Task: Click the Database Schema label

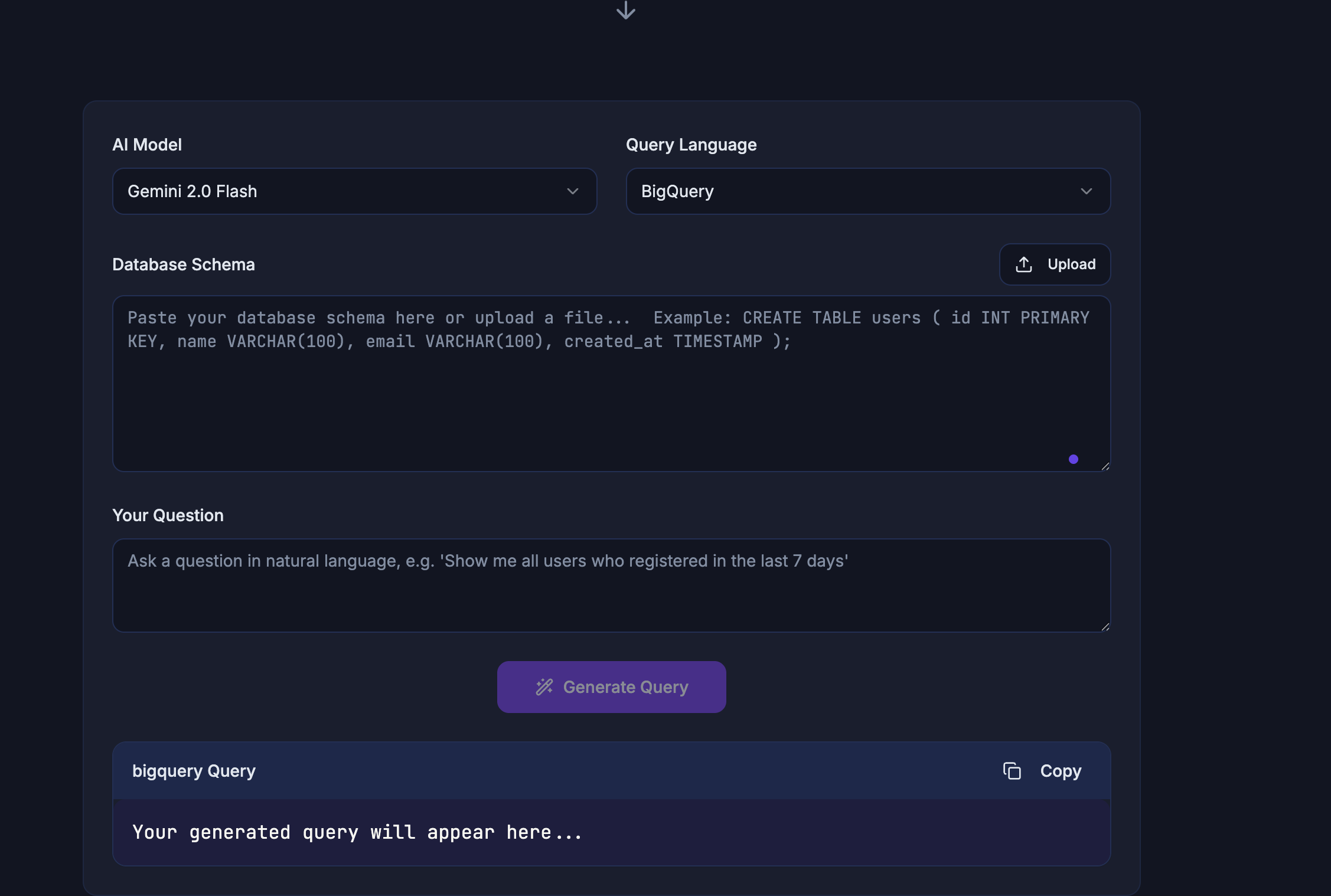Action: click(184, 264)
